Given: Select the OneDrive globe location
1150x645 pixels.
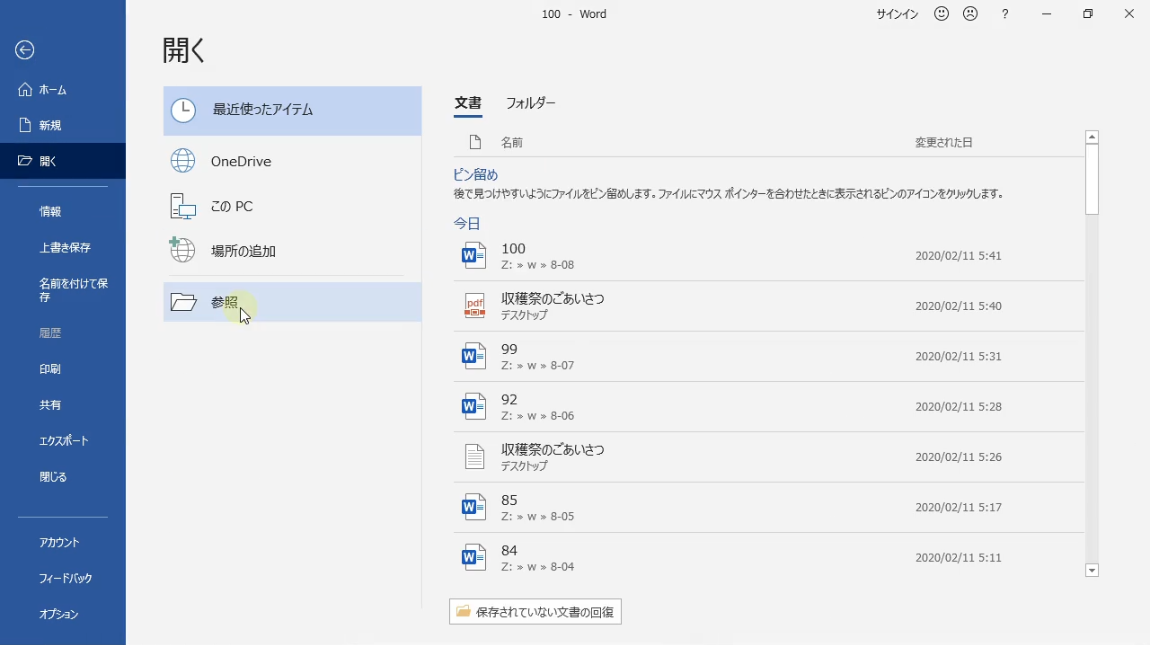Looking at the screenshot, I should coord(240,161).
